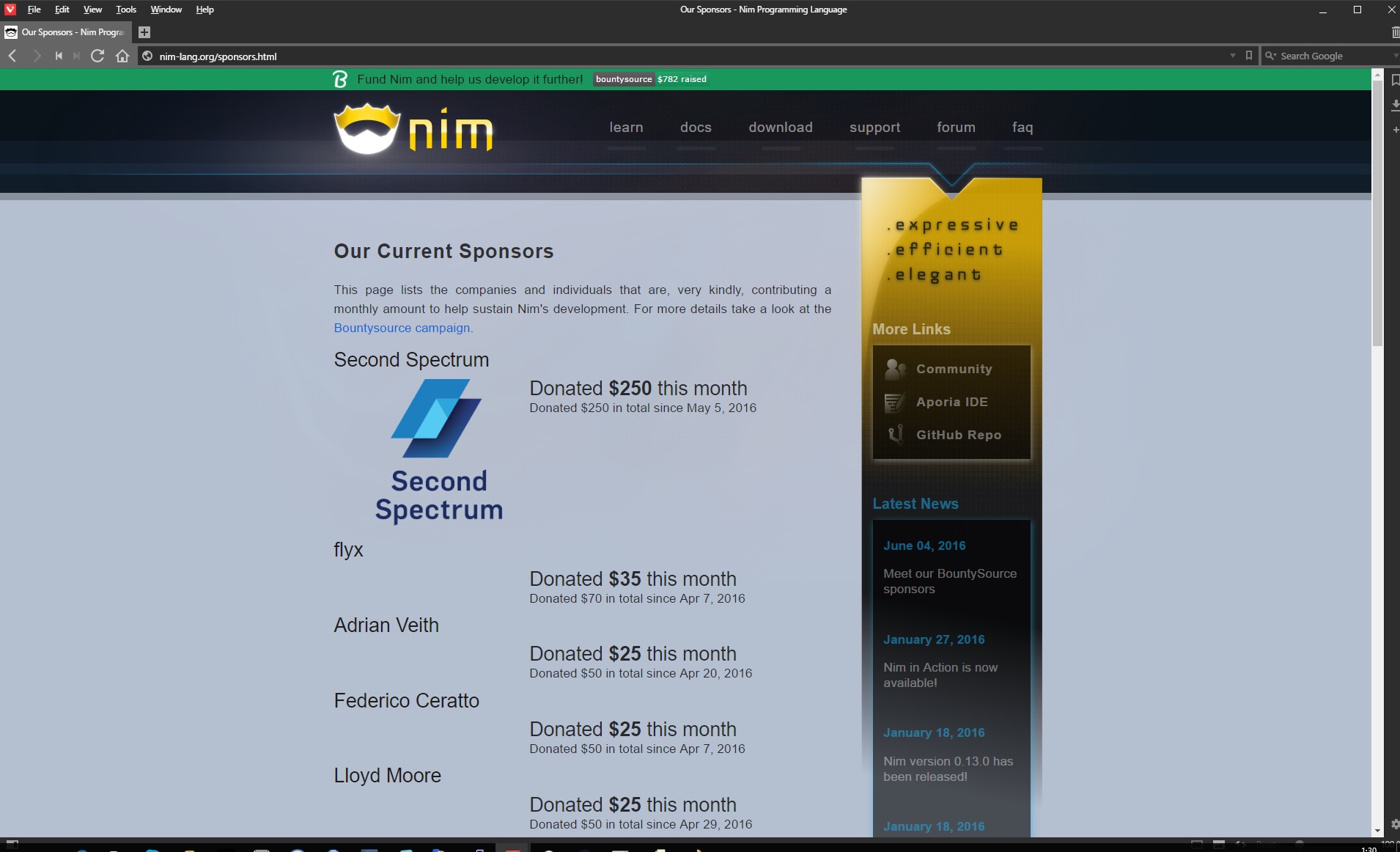Click the Adrian Veith sponsor name
This screenshot has height=852, width=1400.
[386, 625]
